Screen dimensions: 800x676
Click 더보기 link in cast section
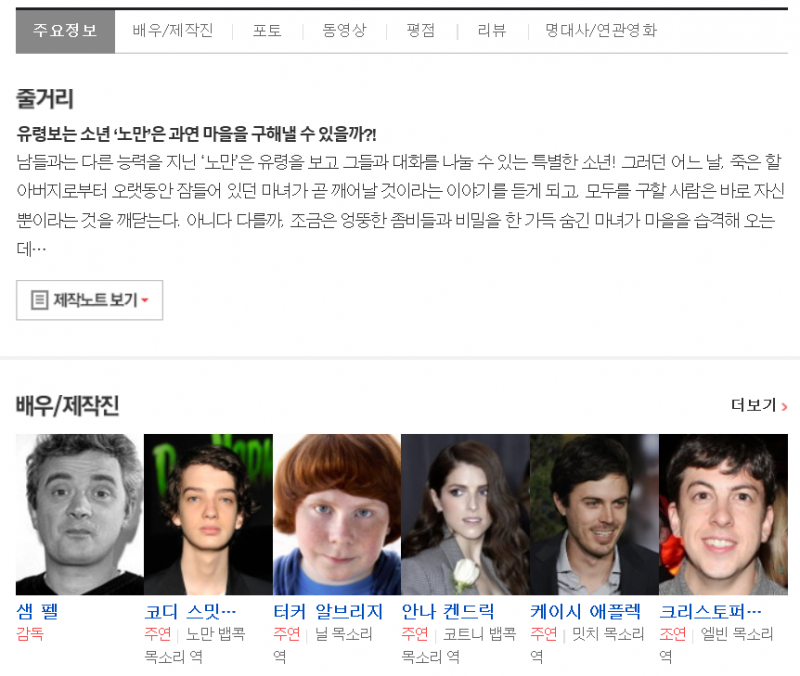753,405
